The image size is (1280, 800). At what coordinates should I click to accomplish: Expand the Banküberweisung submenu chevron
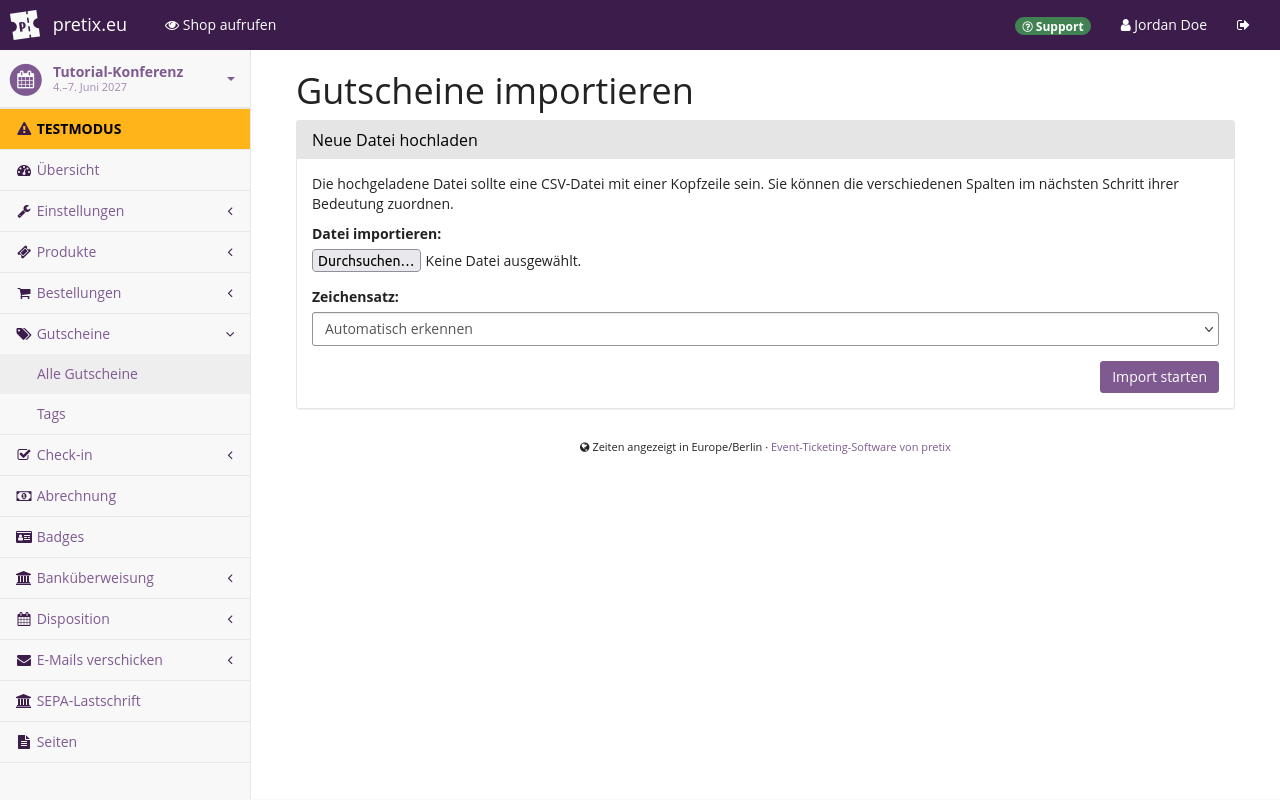tap(230, 578)
